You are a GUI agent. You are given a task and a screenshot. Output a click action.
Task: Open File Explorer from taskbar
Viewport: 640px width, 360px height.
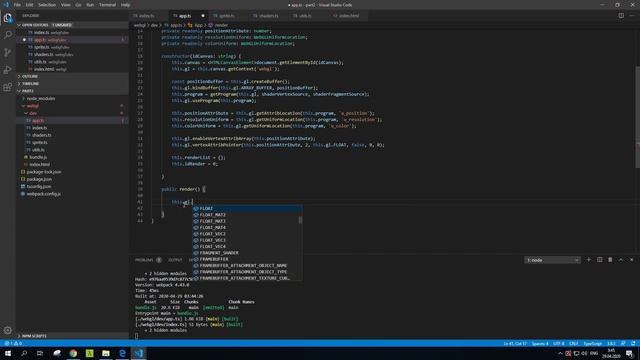(x=106, y=353)
